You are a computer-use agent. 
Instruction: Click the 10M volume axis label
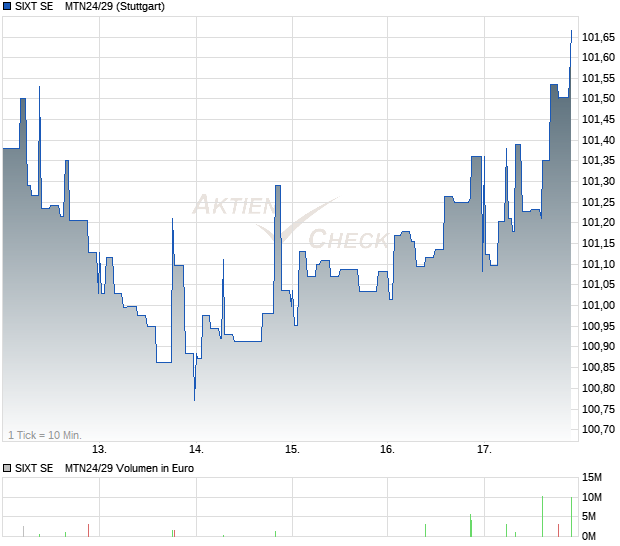(592, 497)
